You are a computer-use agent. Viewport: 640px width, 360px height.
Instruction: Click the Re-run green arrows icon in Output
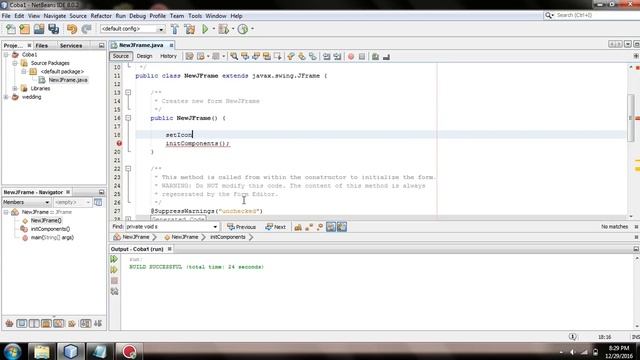(114, 259)
